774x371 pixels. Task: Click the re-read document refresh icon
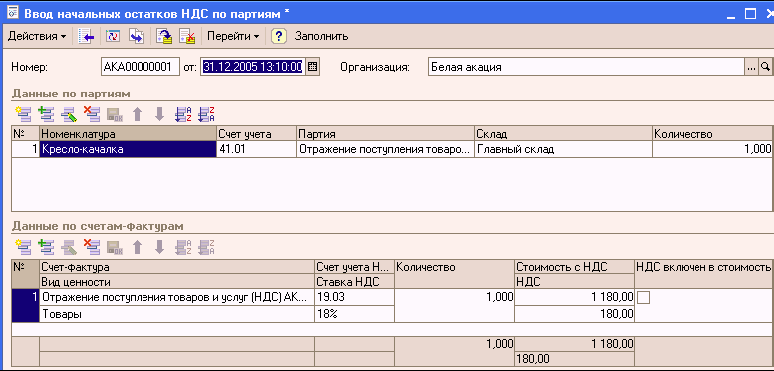(x=114, y=36)
